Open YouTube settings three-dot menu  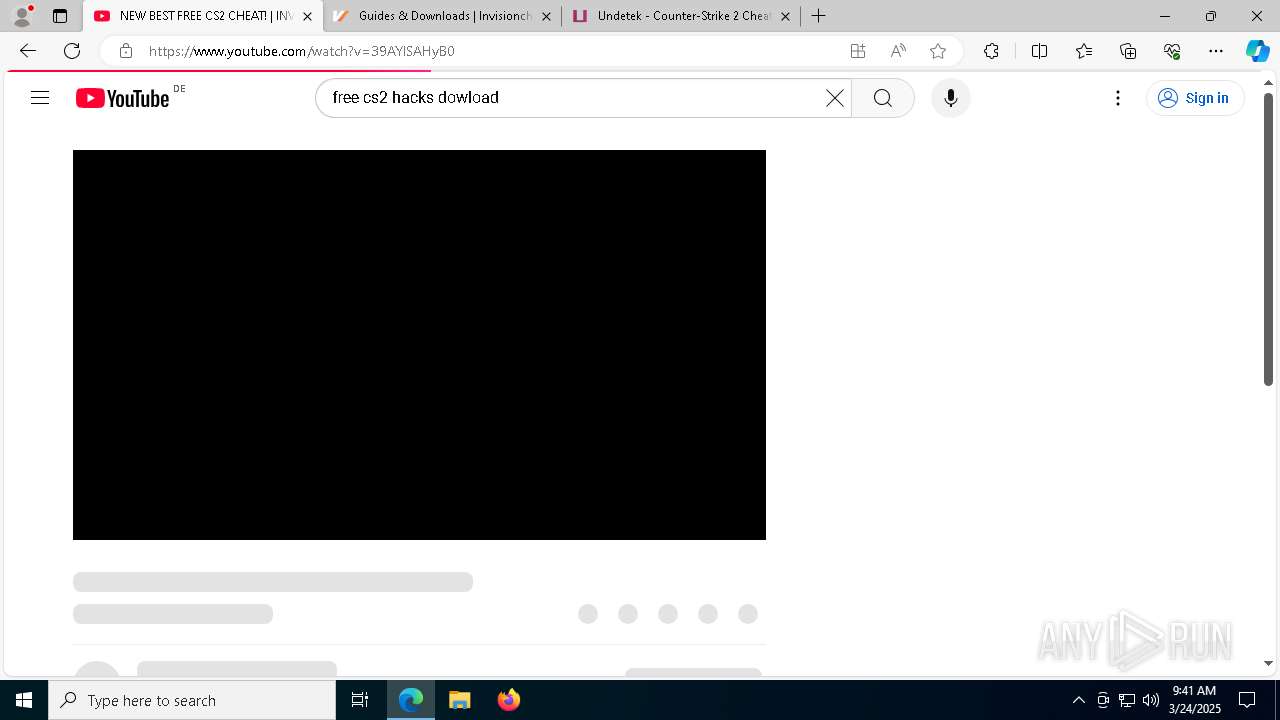coord(1118,98)
